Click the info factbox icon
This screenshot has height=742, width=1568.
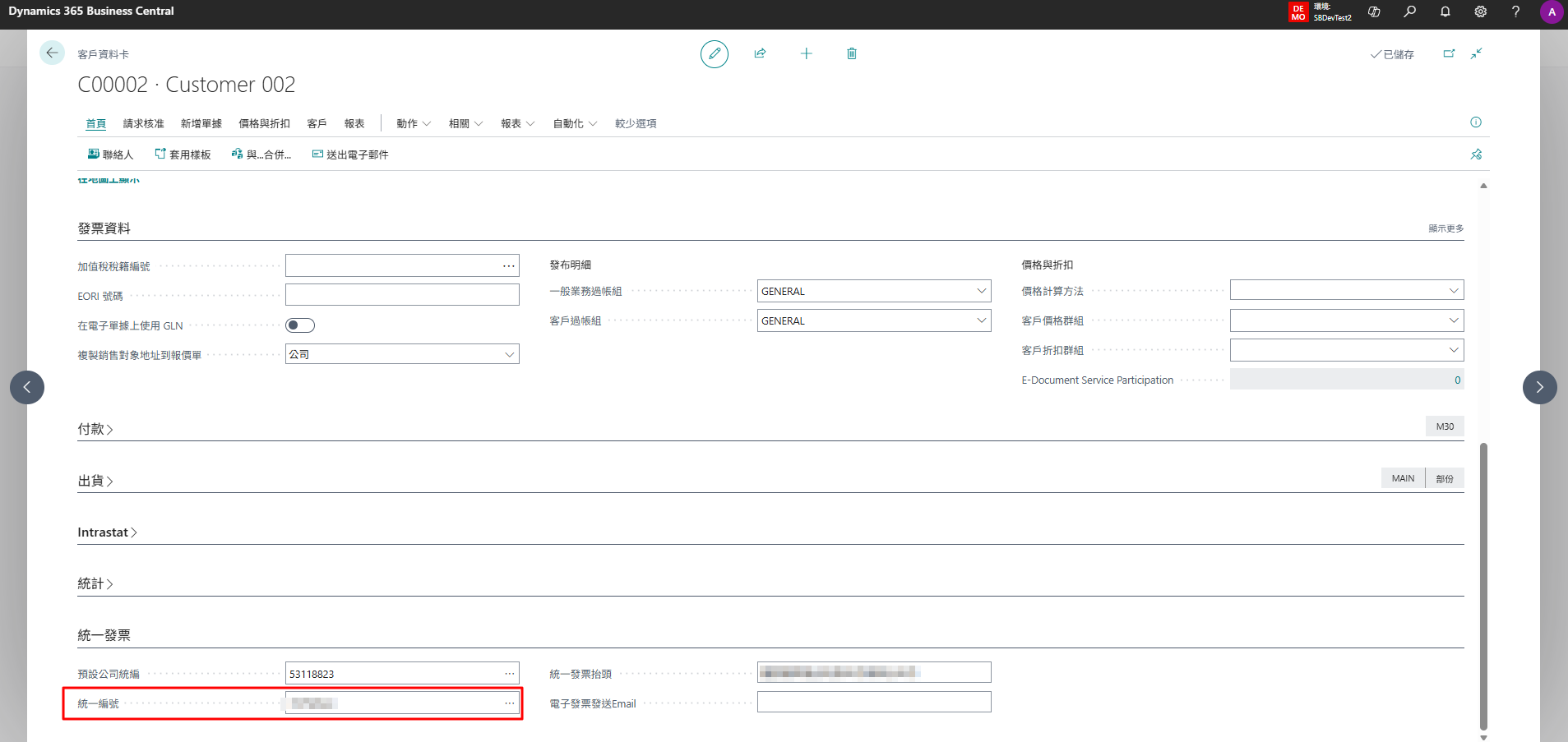click(x=1476, y=122)
